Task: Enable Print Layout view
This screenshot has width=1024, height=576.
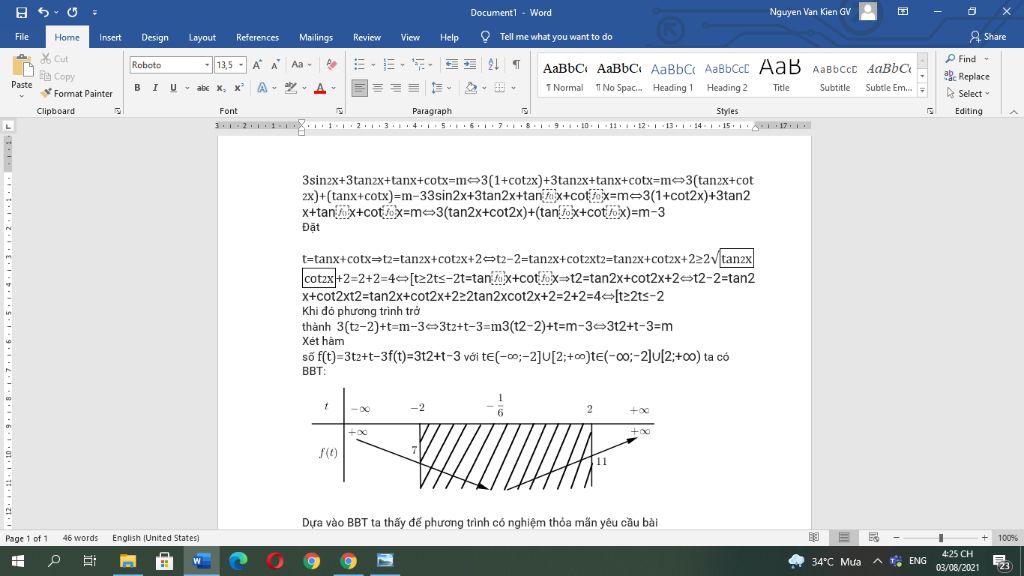Action: coord(844,537)
